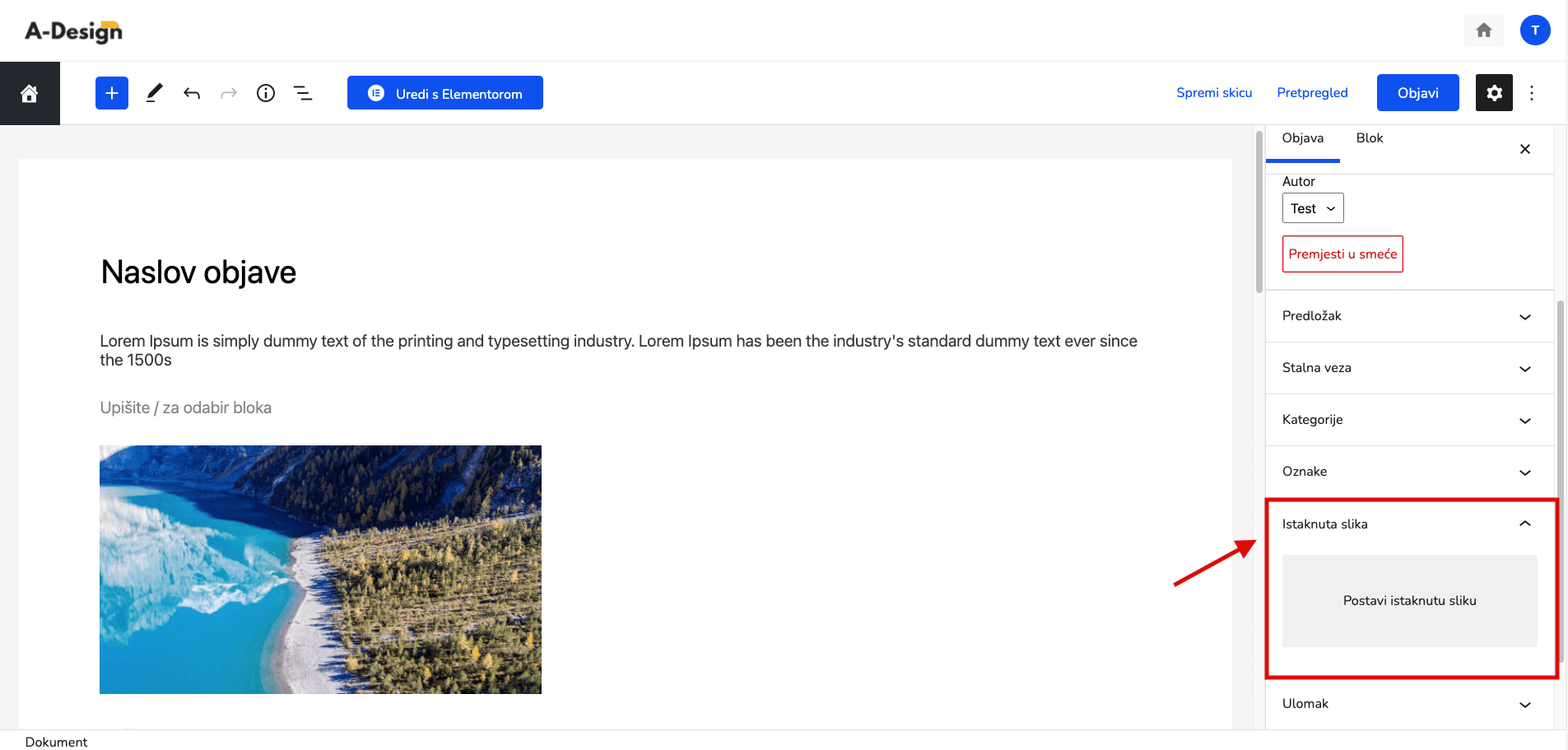1568x750 pixels.
Task: Undo the last change with the arrow icon
Action: tap(192, 93)
